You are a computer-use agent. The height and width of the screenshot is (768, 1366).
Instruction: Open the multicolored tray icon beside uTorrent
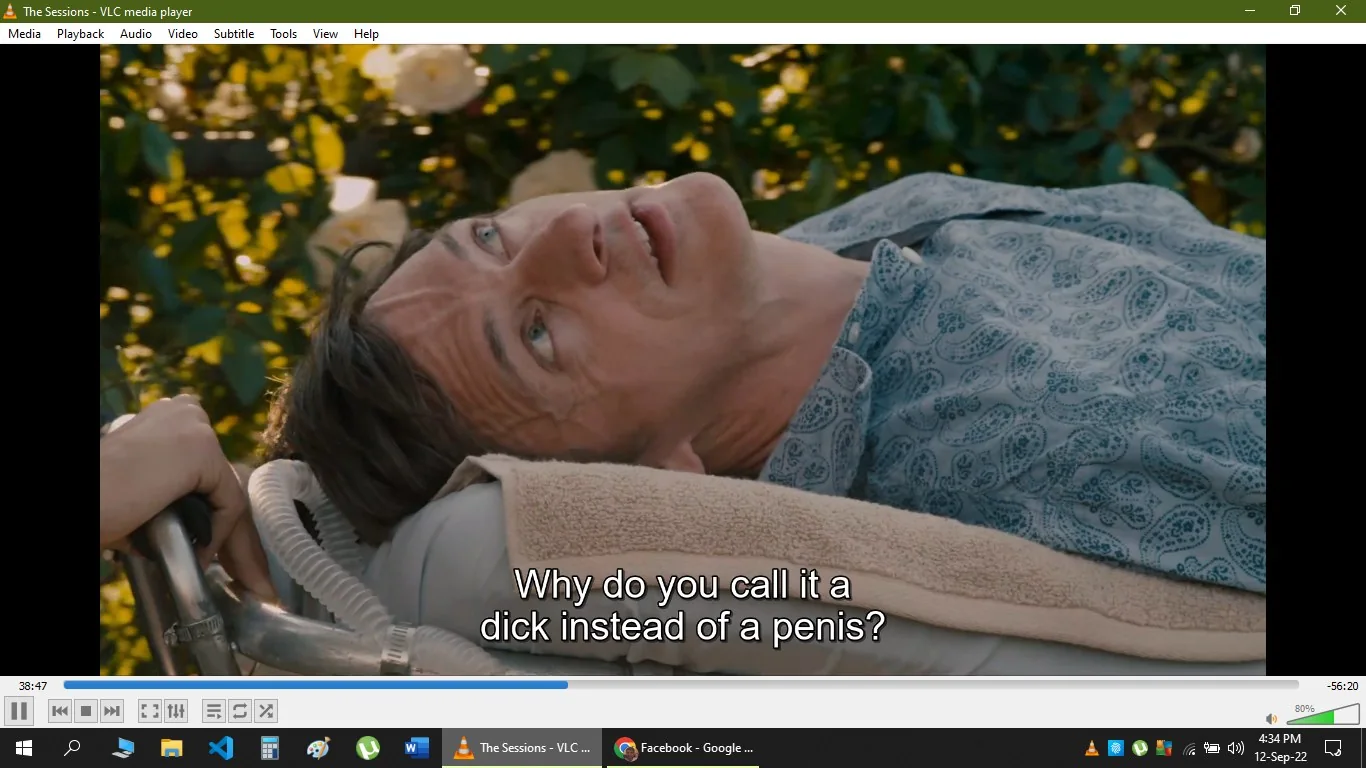tap(1164, 748)
